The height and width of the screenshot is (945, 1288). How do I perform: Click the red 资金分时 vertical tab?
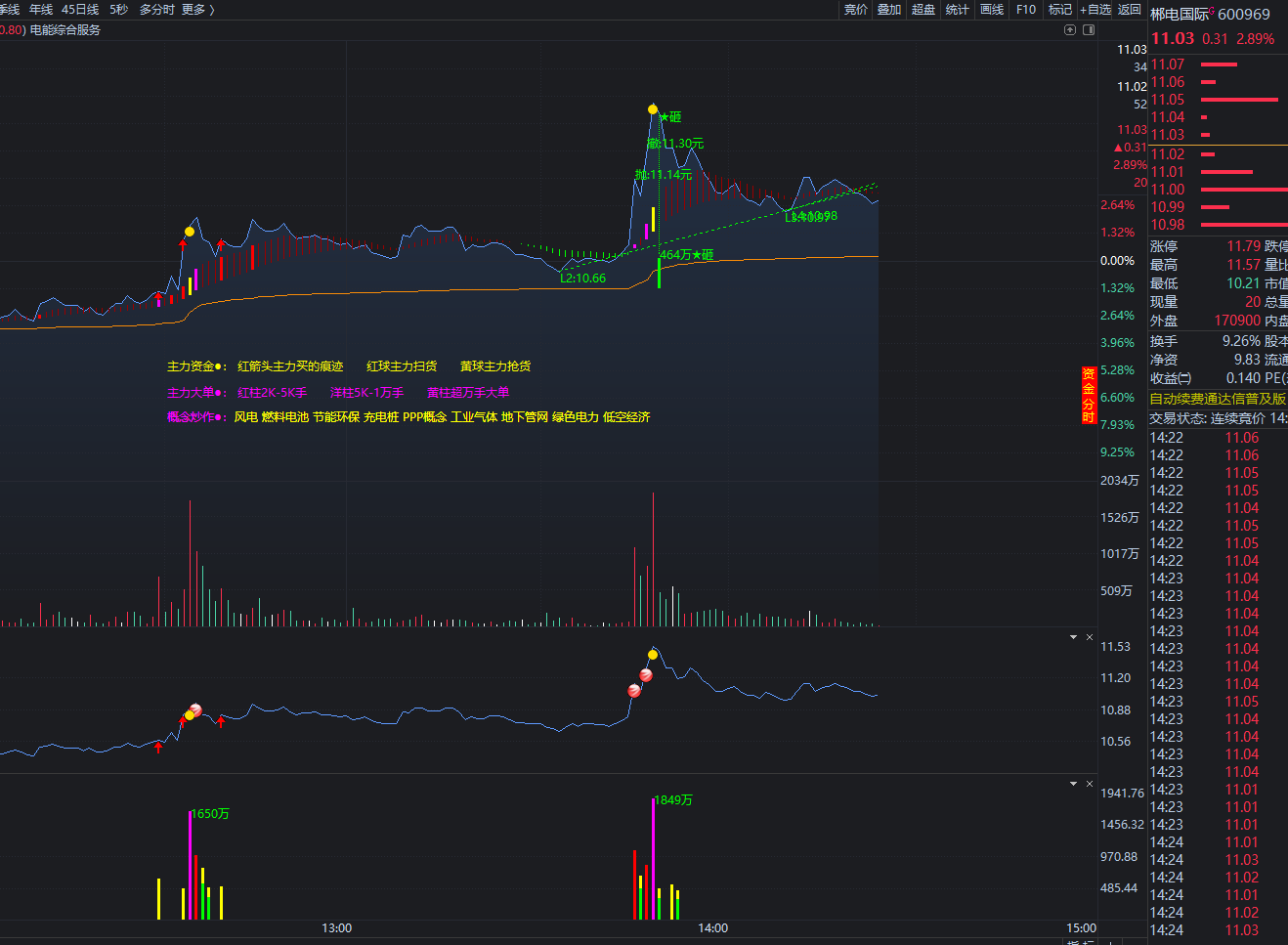click(x=1088, y=396)
